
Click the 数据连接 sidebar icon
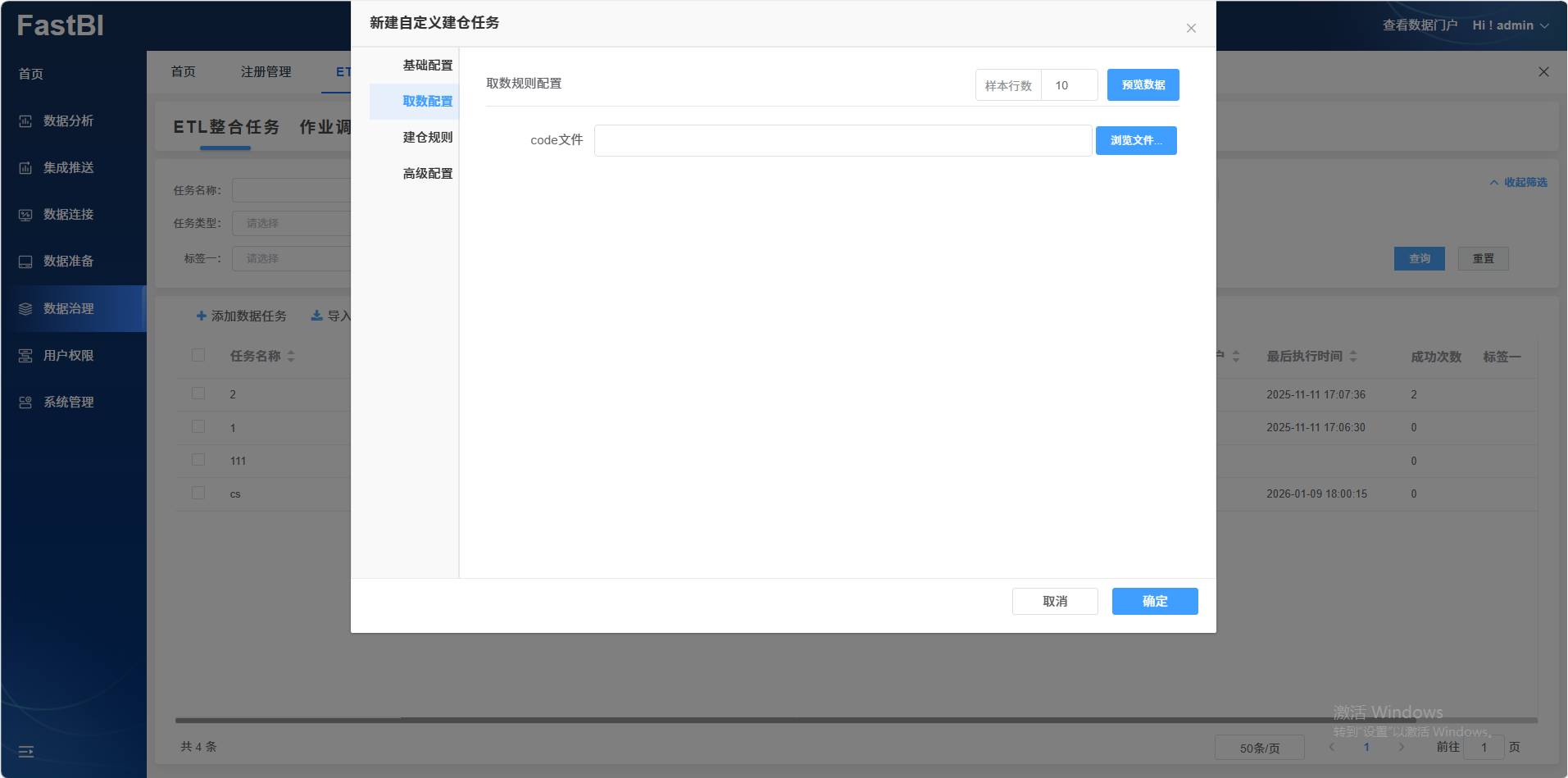[25, 215]
